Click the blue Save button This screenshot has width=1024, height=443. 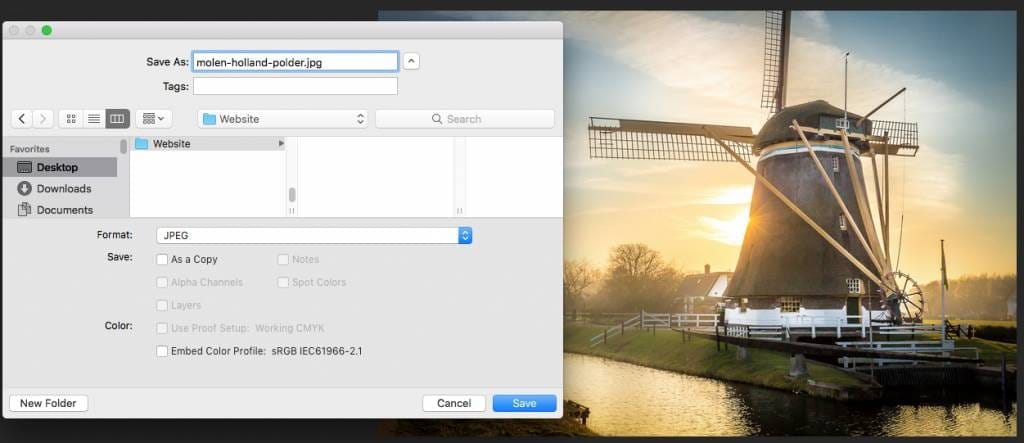524,403
